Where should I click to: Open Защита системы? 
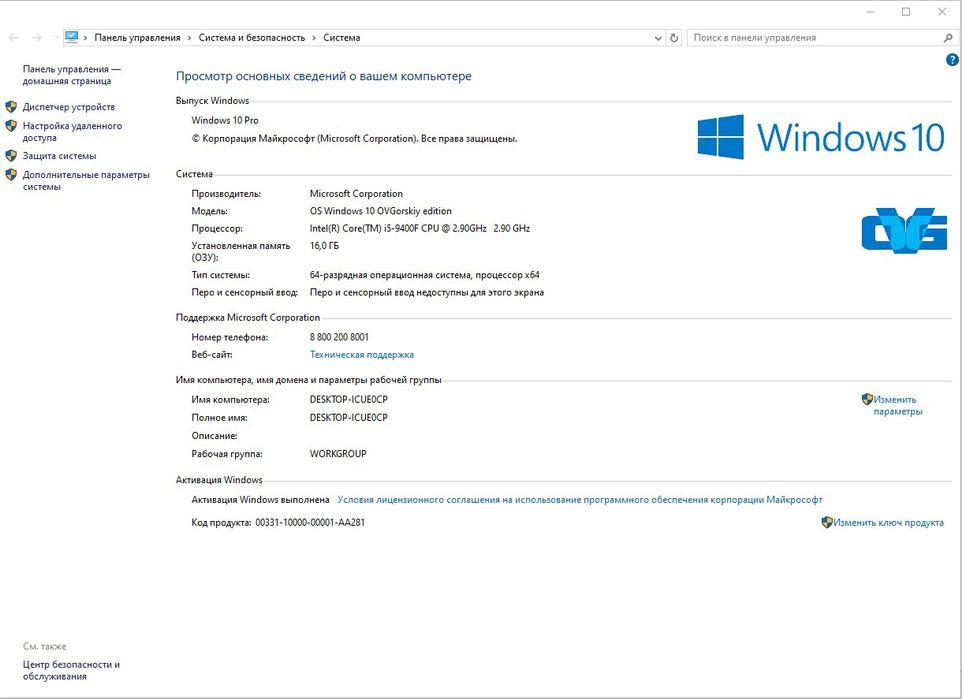click(x=60, y=156)
